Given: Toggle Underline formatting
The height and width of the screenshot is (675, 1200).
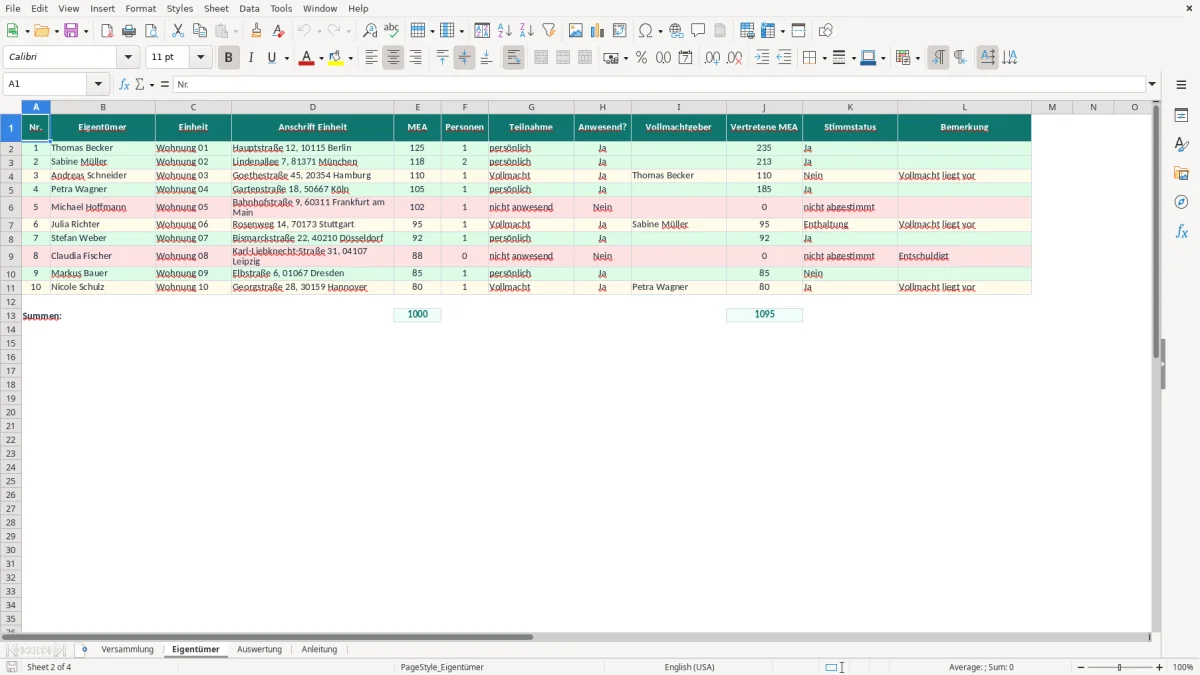Looking at the screenshot, I should coord(272,58).
